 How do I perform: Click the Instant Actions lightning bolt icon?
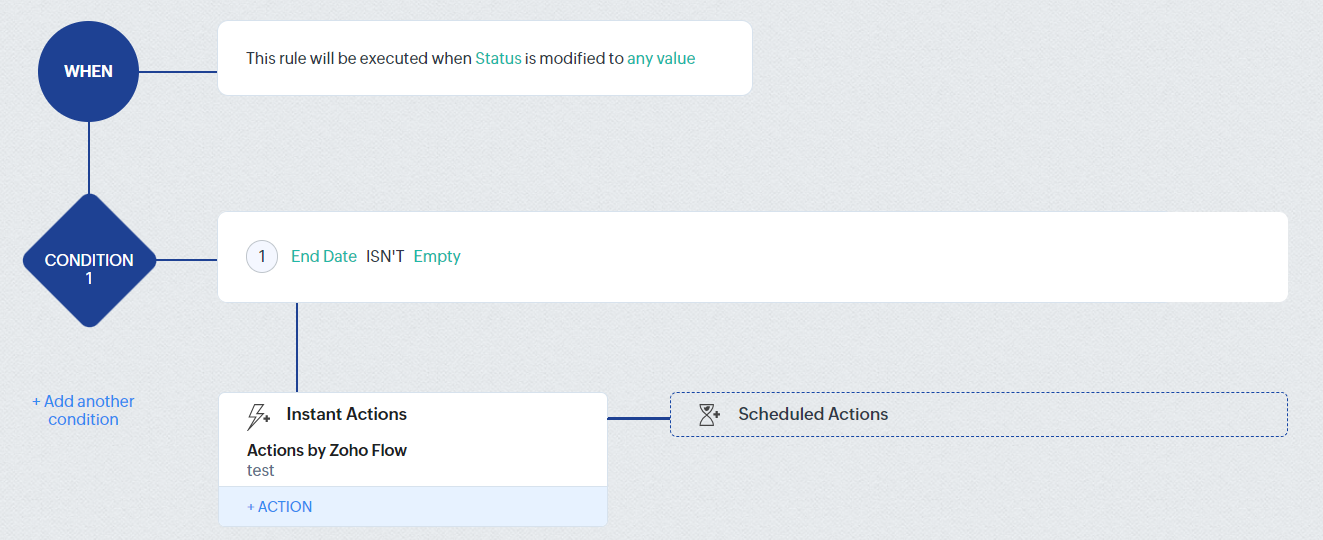click(x=259, y=416)
